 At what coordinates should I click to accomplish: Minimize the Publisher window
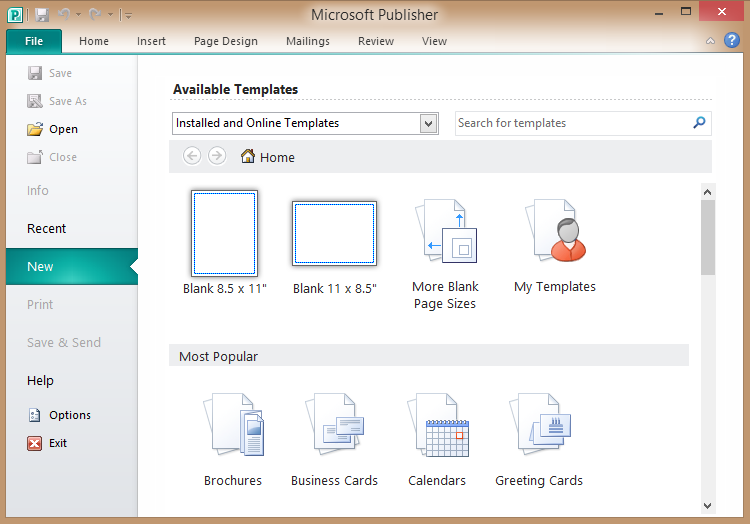click(x=659, y=12)
